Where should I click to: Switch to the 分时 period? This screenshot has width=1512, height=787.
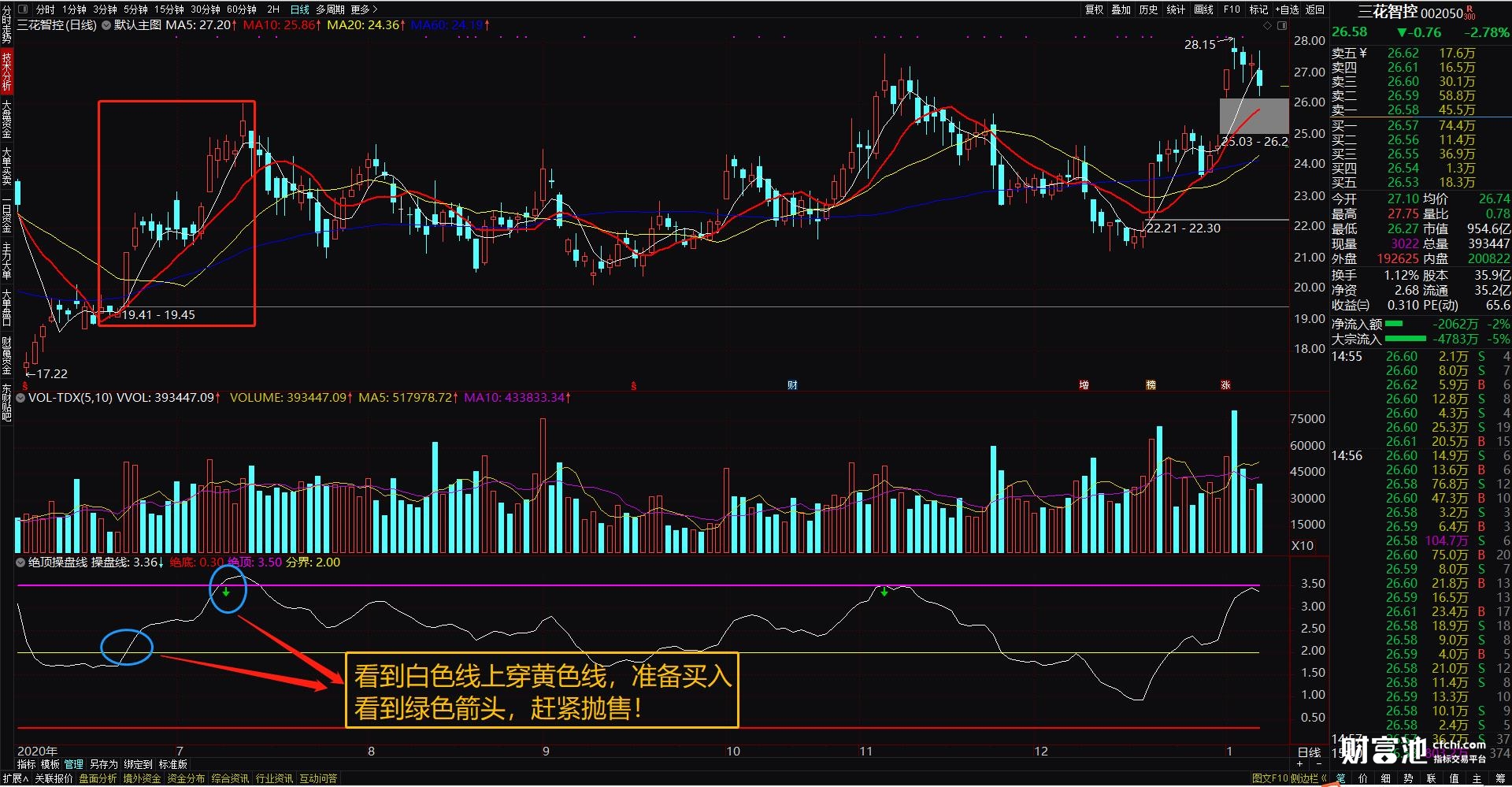(x=46, y=9)
